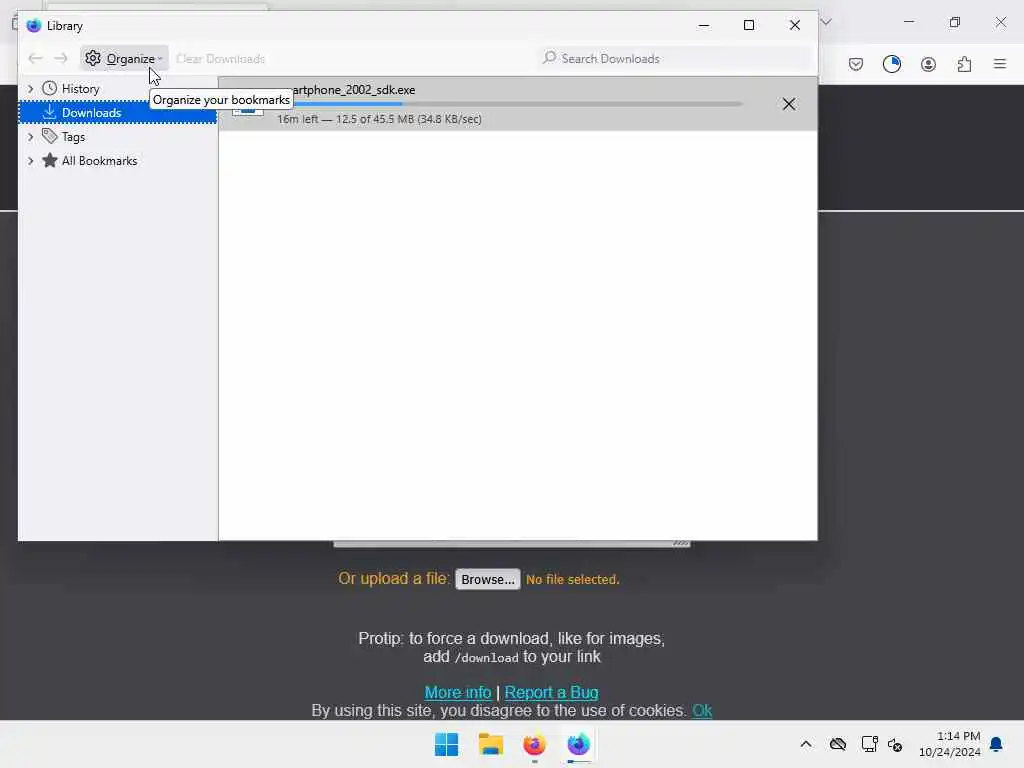The image size is (1024, 768).
Task: Click the Downloads arrow icon in sidebar
Action: click(50, 112)
